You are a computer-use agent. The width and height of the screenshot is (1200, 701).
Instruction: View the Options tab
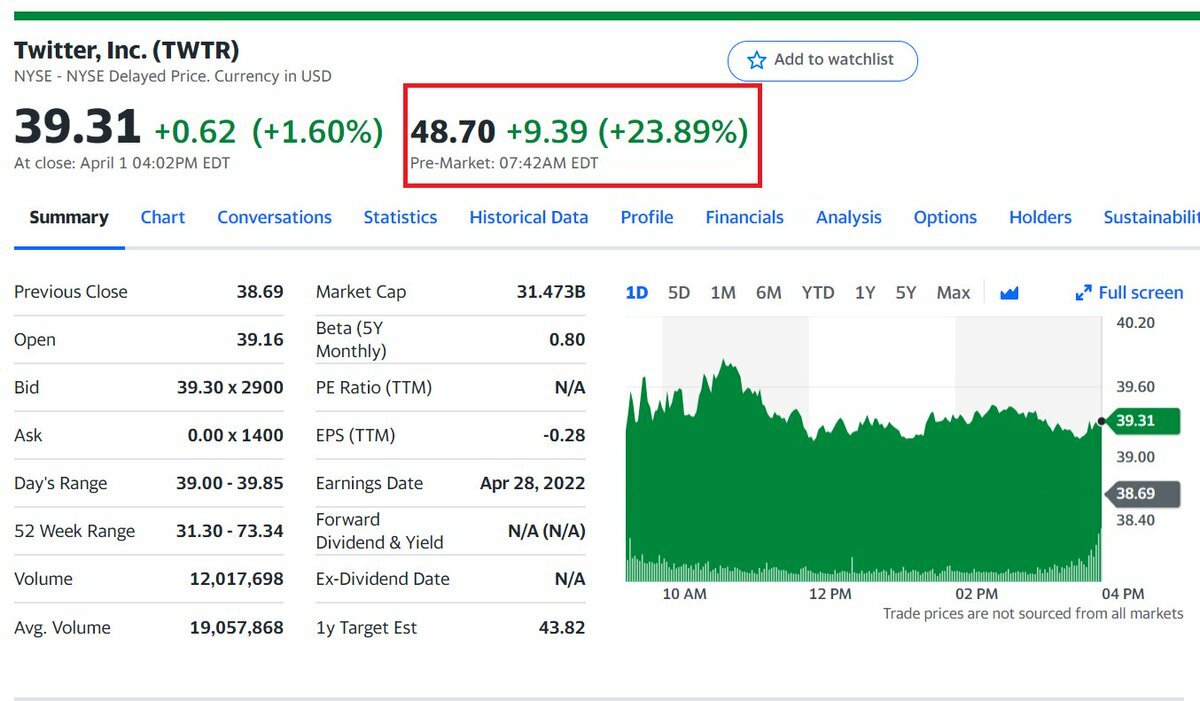(945, 217)
